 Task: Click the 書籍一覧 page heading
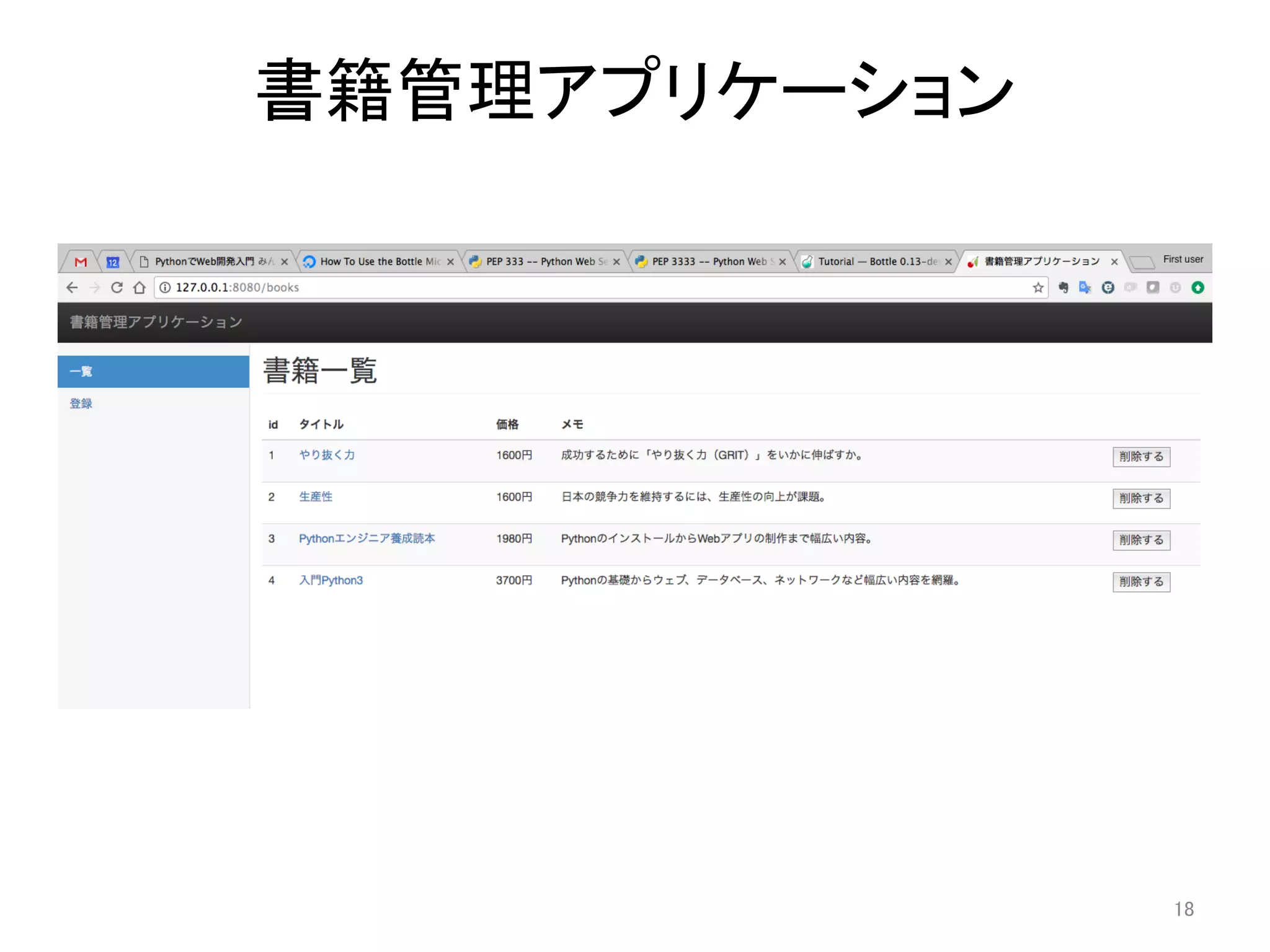point(320,371)
